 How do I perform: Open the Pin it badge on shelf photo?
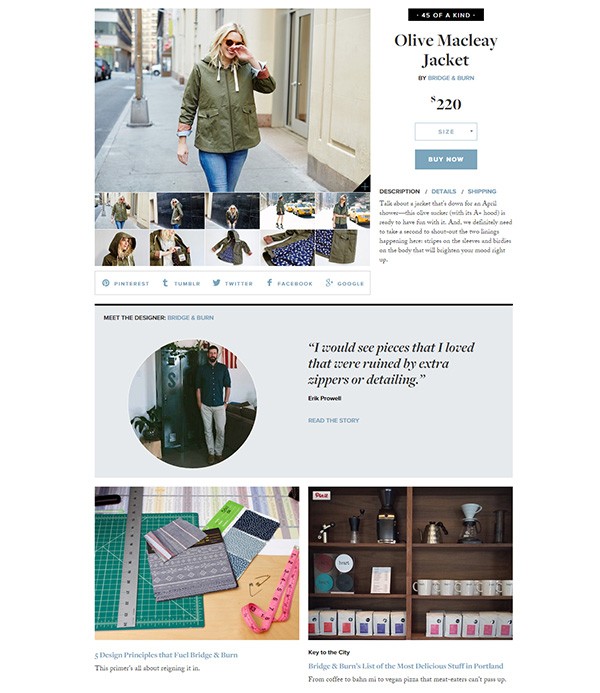tap(321, 495)
